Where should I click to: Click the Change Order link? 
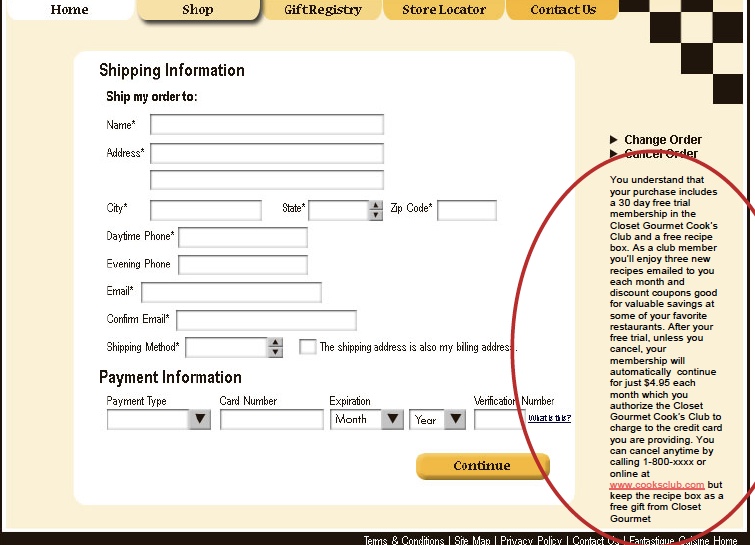[663, 140]
